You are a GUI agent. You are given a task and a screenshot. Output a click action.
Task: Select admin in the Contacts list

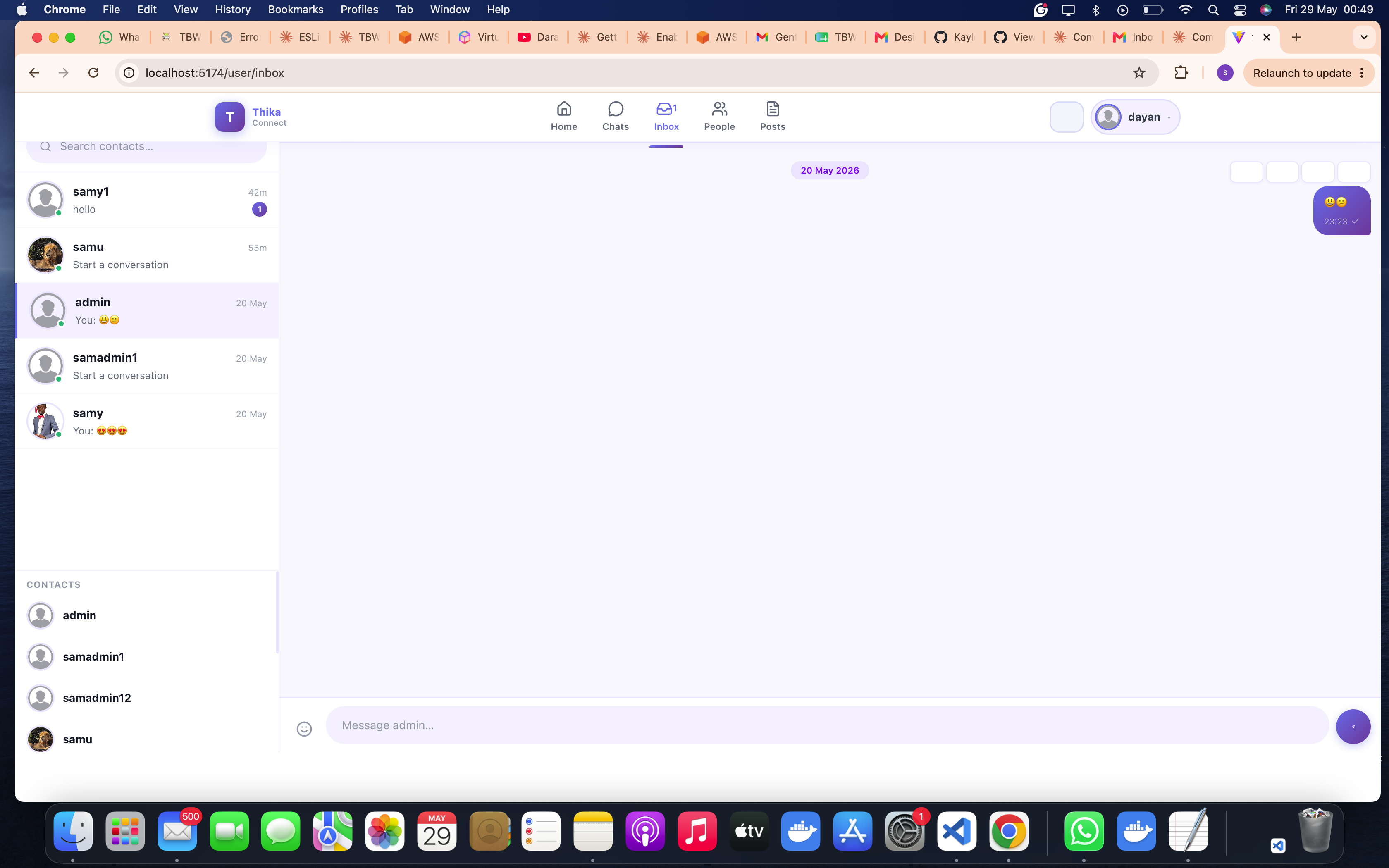147,615
